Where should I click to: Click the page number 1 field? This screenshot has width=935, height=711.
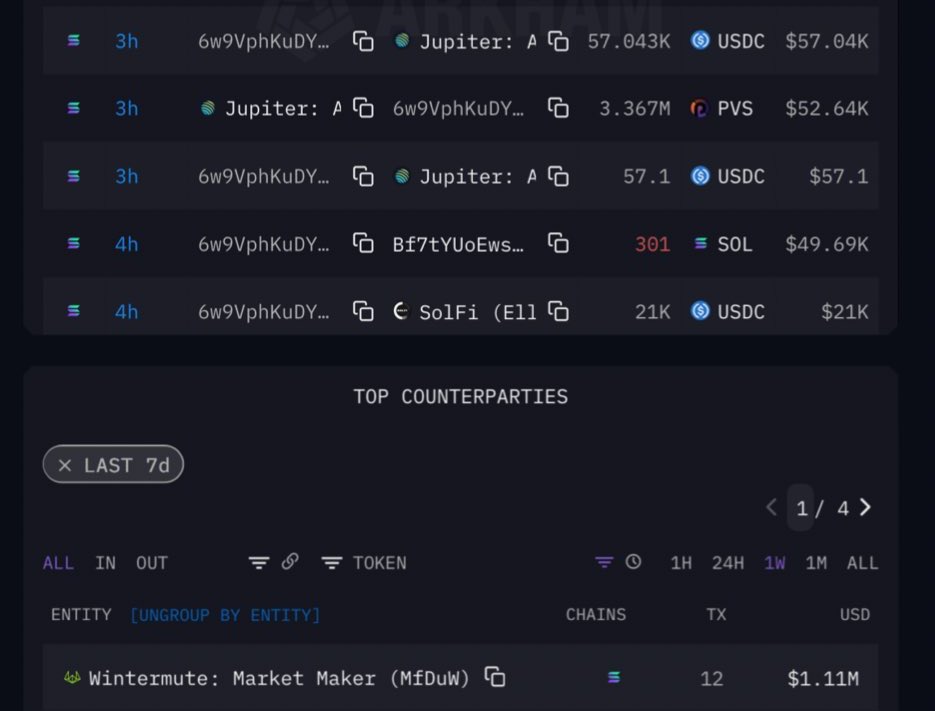pos(801,508)
